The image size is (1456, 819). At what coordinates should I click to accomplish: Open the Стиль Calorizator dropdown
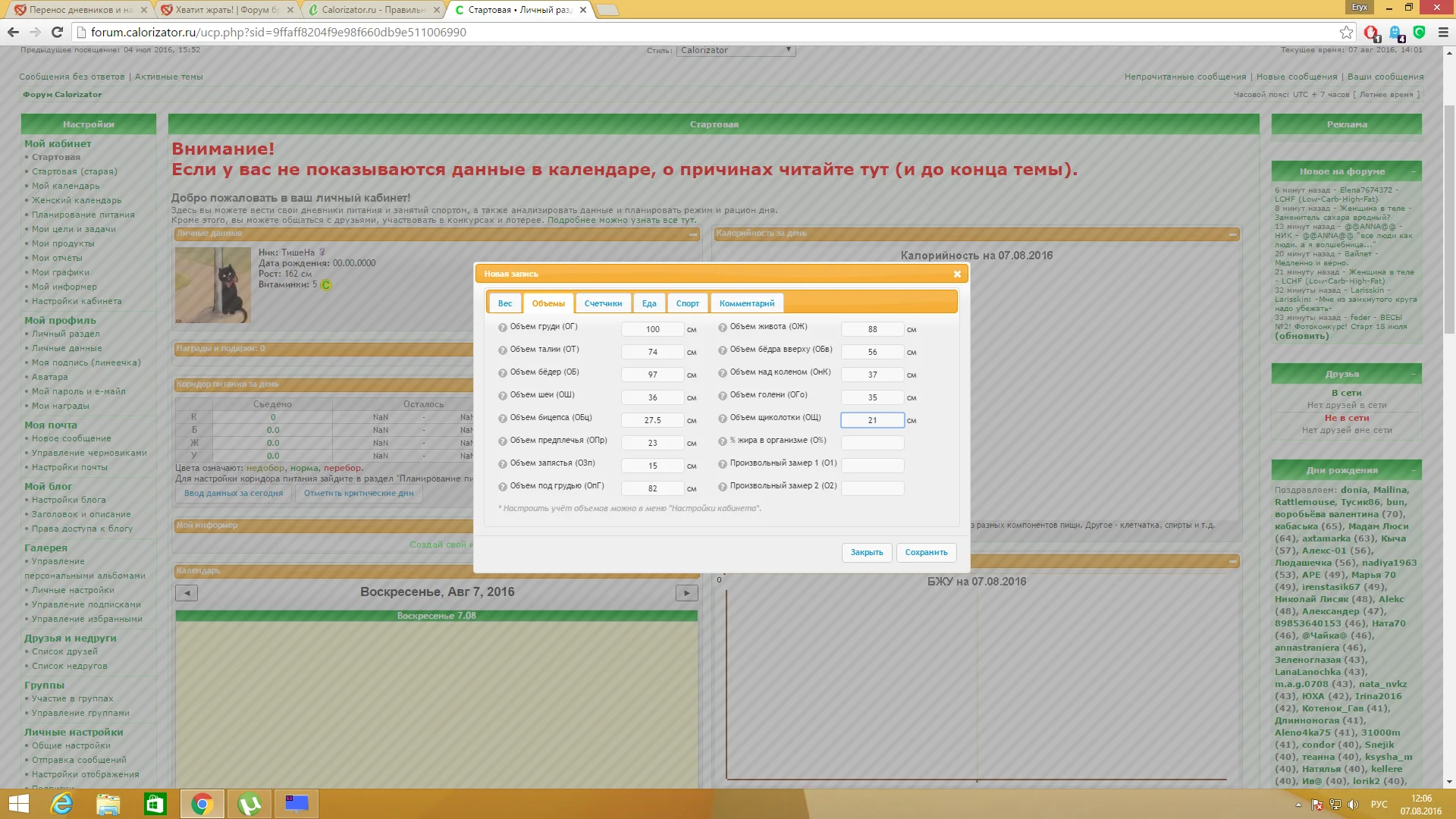(x=736, y=50)
